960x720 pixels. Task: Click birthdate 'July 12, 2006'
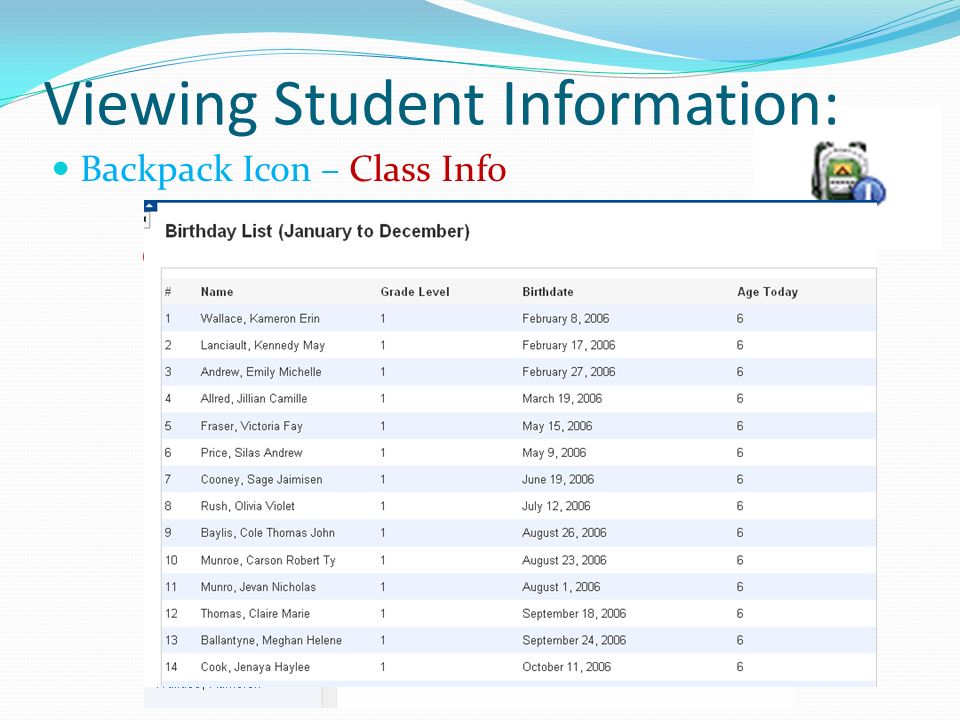[556, 506]
